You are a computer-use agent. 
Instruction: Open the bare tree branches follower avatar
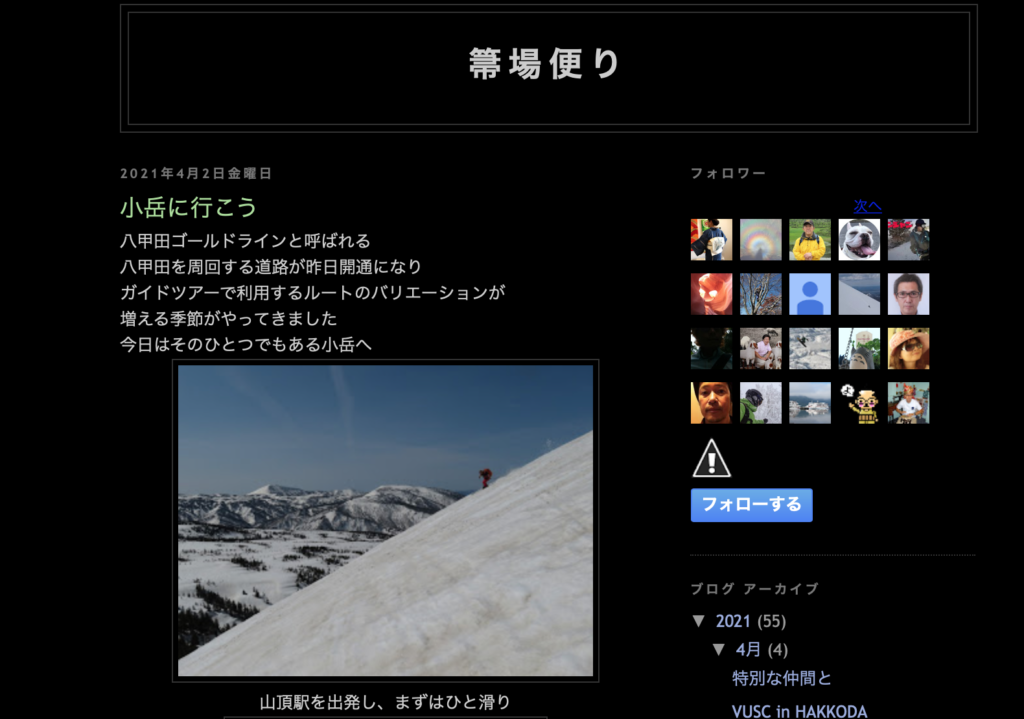761,294
